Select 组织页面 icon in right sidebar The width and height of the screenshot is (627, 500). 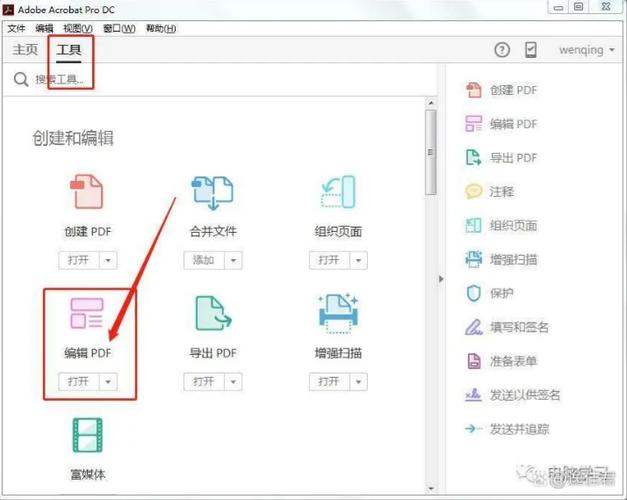474,226
